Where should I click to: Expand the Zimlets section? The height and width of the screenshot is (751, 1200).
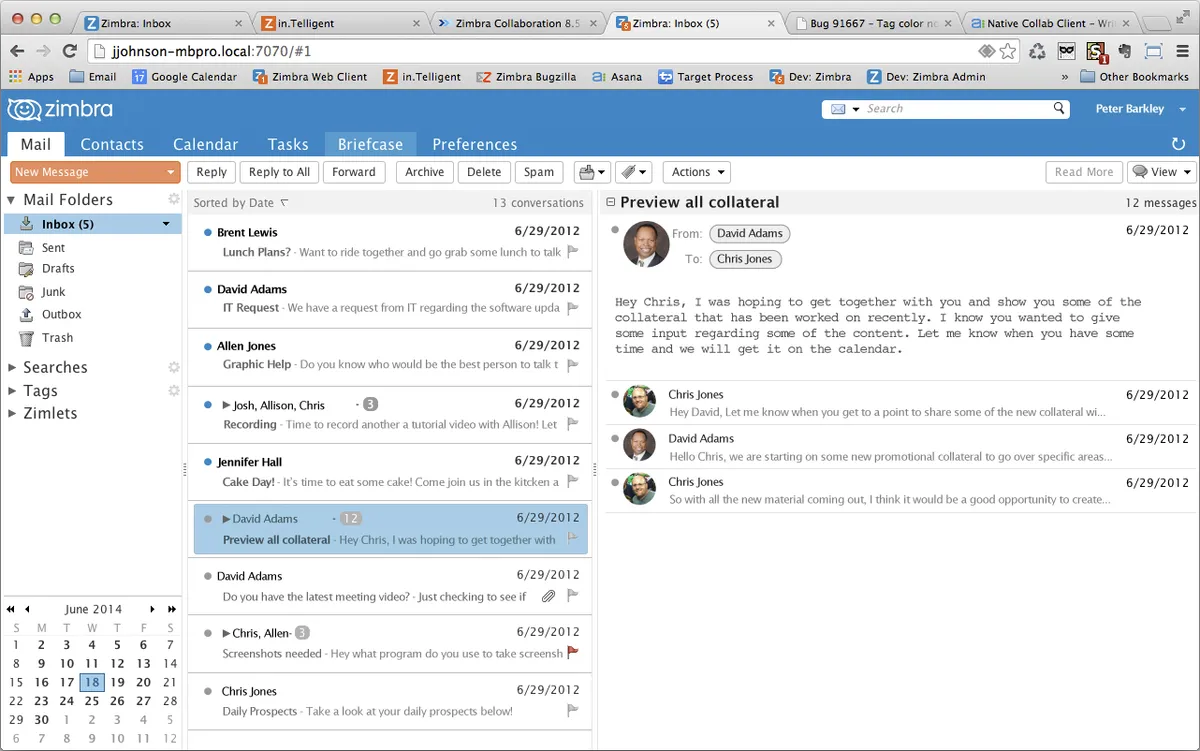click(x=12, y=413)
